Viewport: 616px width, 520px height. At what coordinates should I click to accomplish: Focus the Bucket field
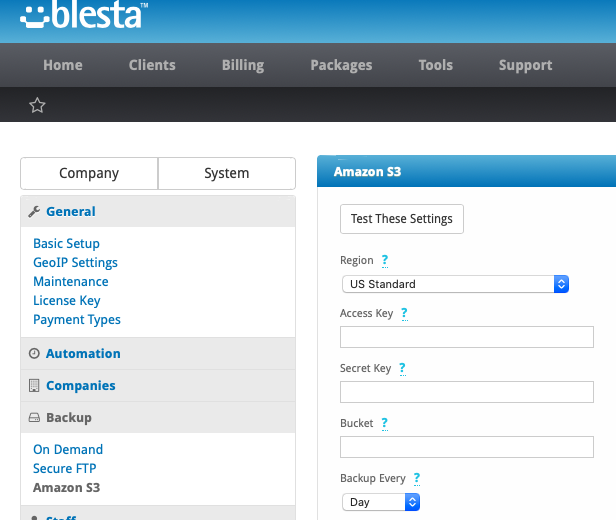[467, 447]
